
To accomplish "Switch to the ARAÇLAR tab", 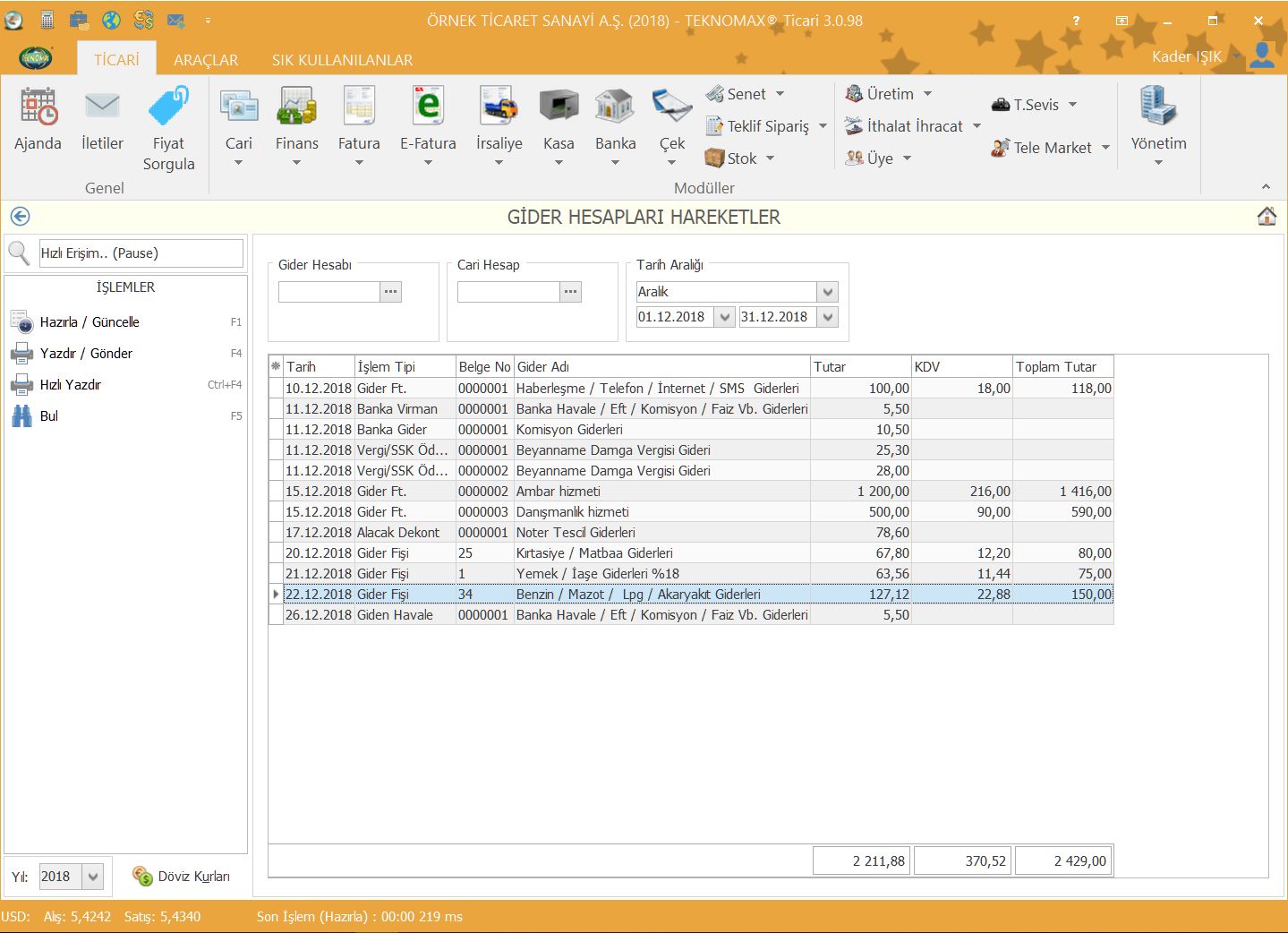I will (x=206, y=60).
